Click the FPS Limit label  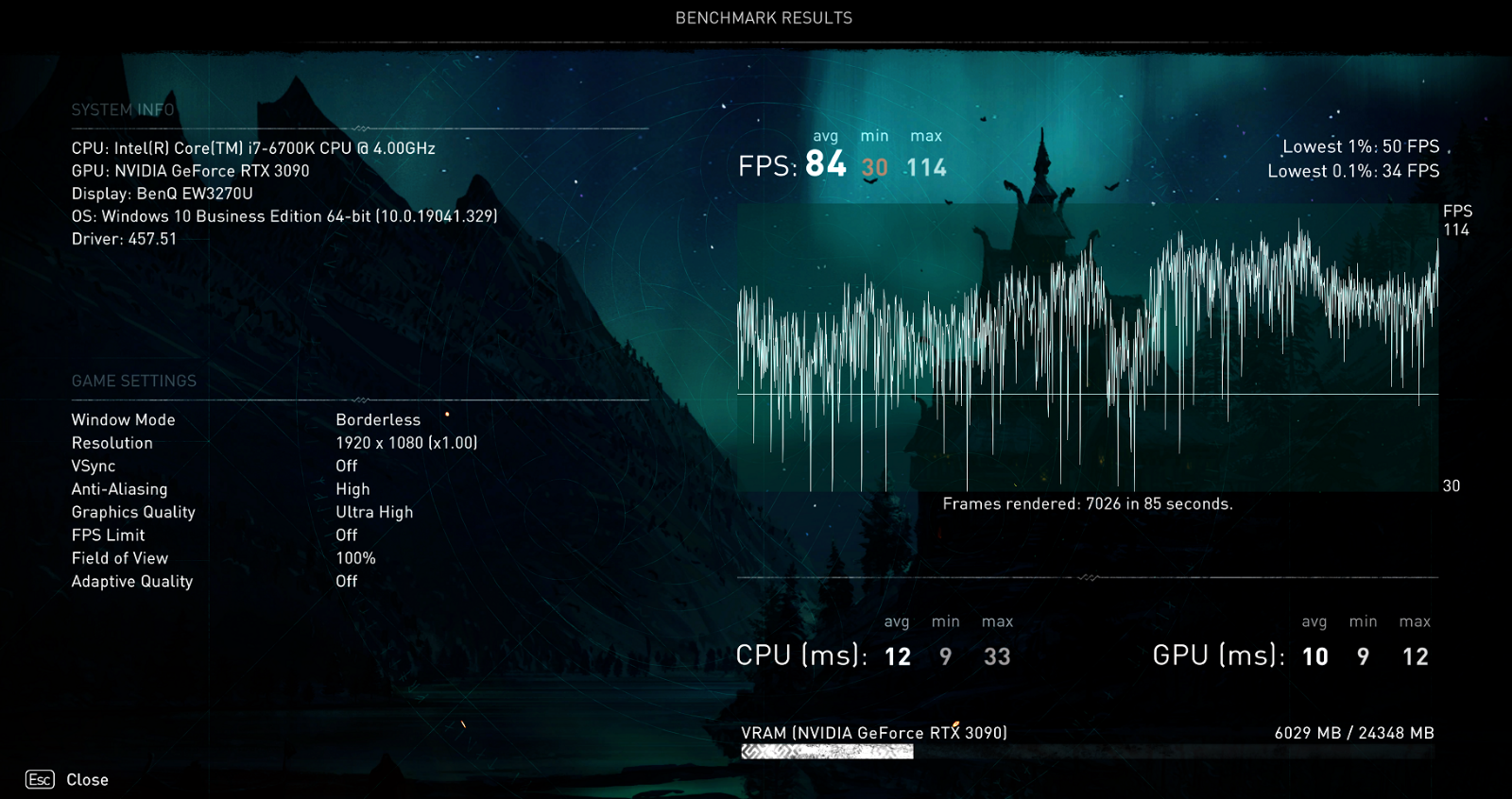(x=109, y=535)
